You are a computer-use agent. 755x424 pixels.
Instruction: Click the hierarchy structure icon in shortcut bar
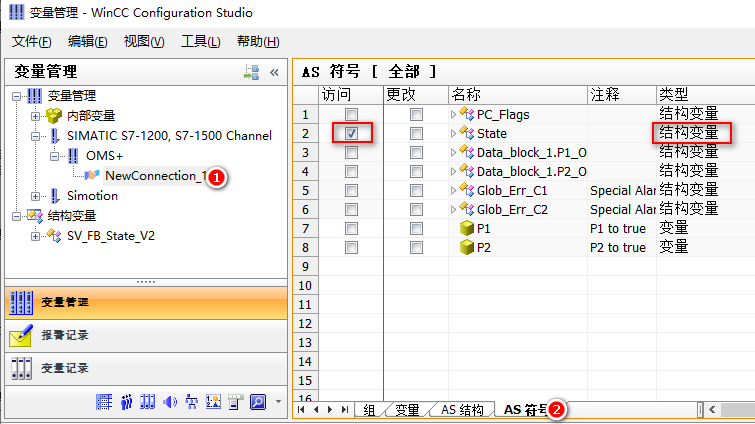click(x=191, y=402)
